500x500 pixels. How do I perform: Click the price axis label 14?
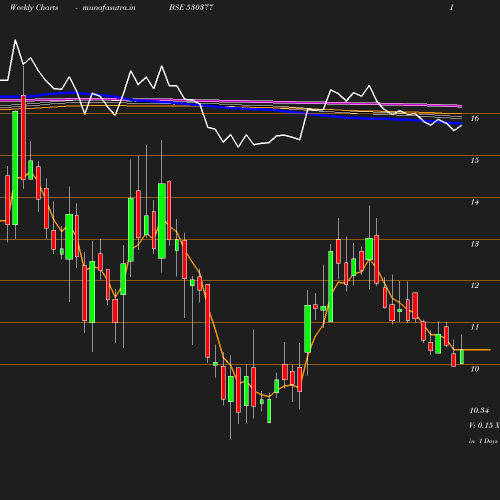[x=475, y=202]
